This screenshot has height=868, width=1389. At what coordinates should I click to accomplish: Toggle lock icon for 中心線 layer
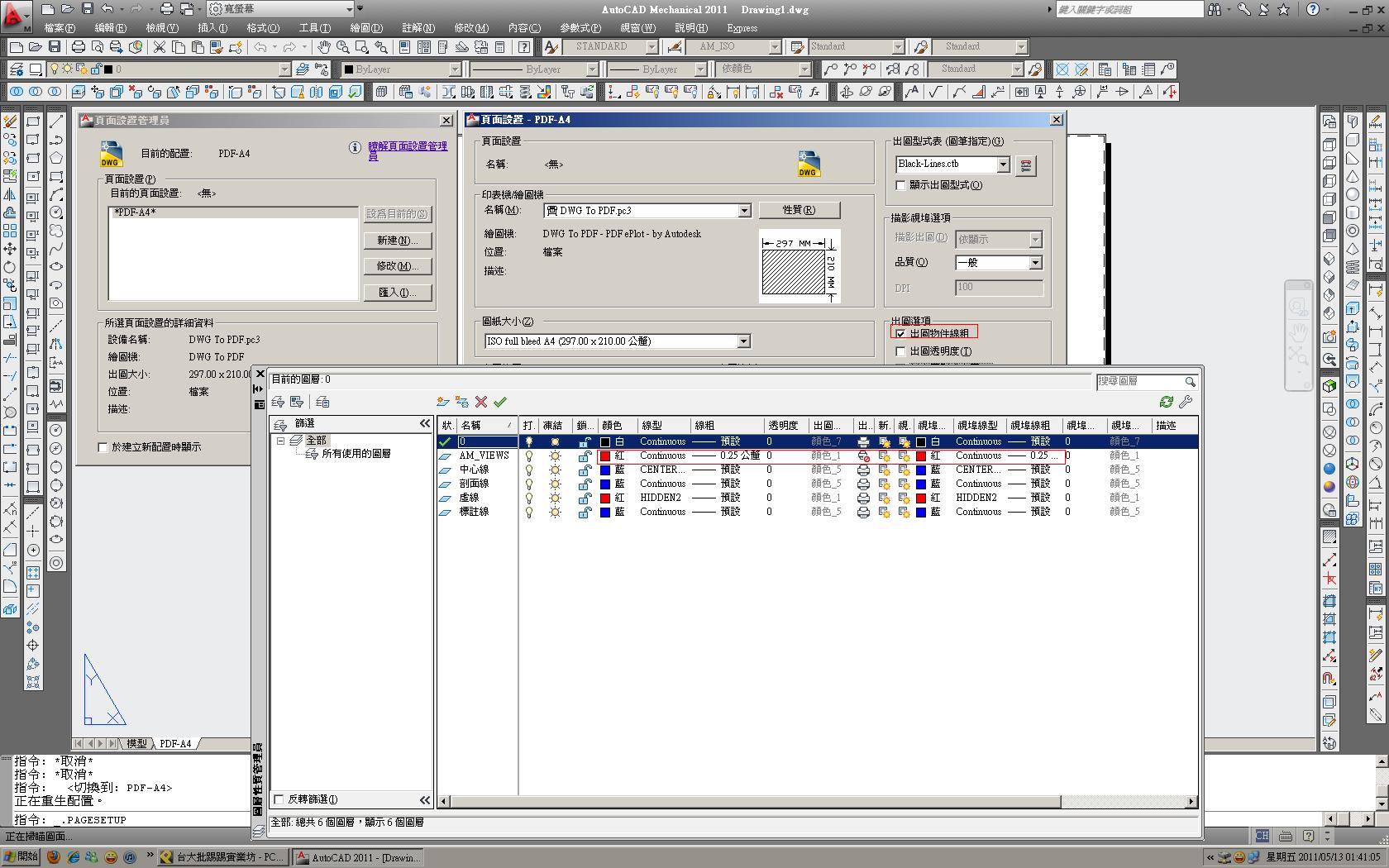[585, 470]
